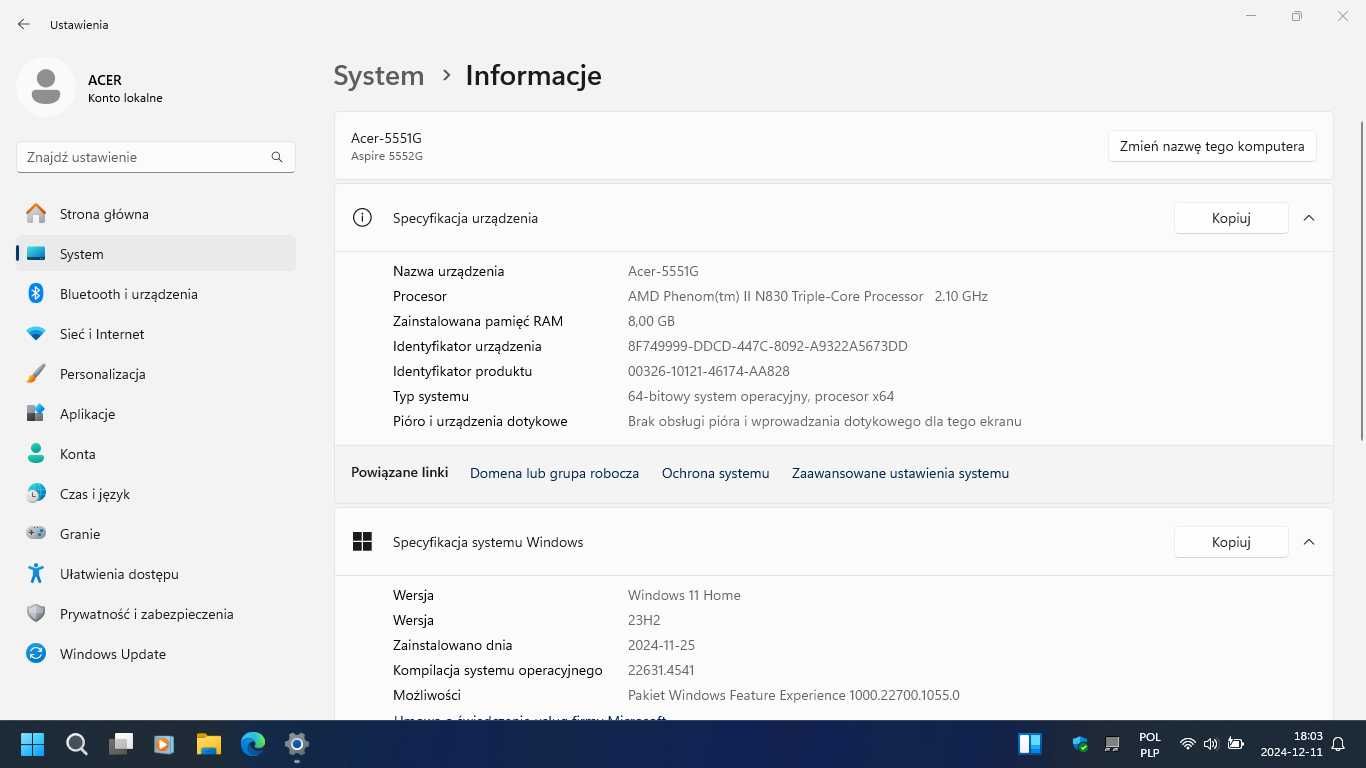Screen dimensions: 1366x768
Task: Click the POL PLP language indicator
Action: pos(1150,744)
